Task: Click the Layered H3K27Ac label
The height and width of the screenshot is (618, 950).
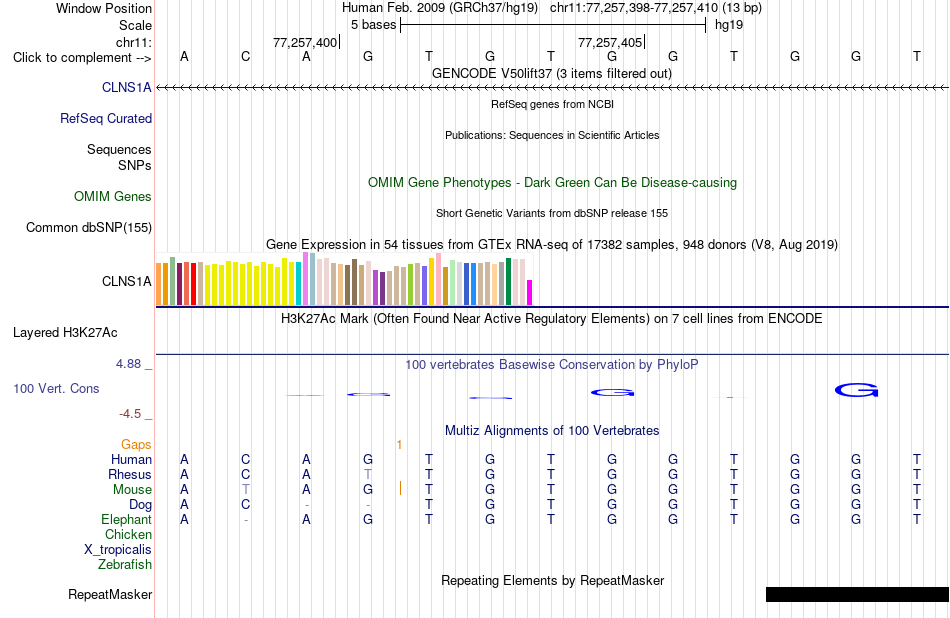Action: pos(65,333)
